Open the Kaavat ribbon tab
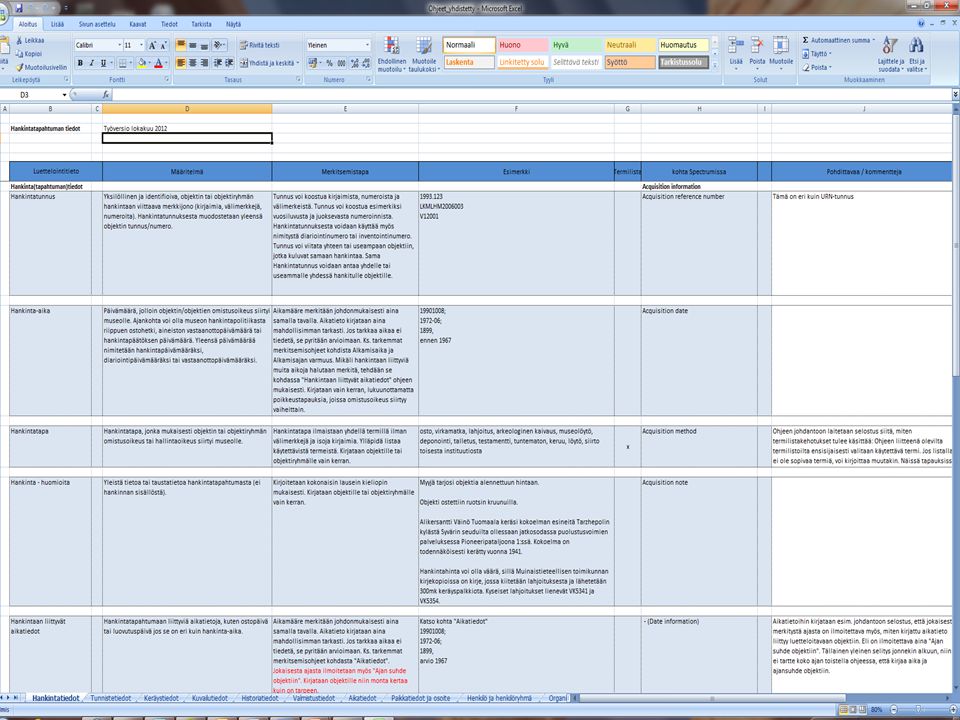 [138, 24]
